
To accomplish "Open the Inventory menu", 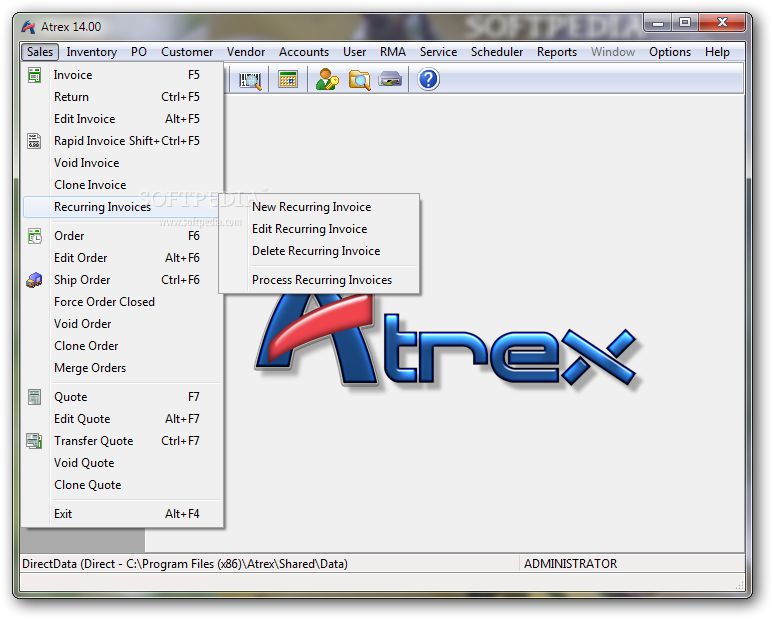I will 92,52.
